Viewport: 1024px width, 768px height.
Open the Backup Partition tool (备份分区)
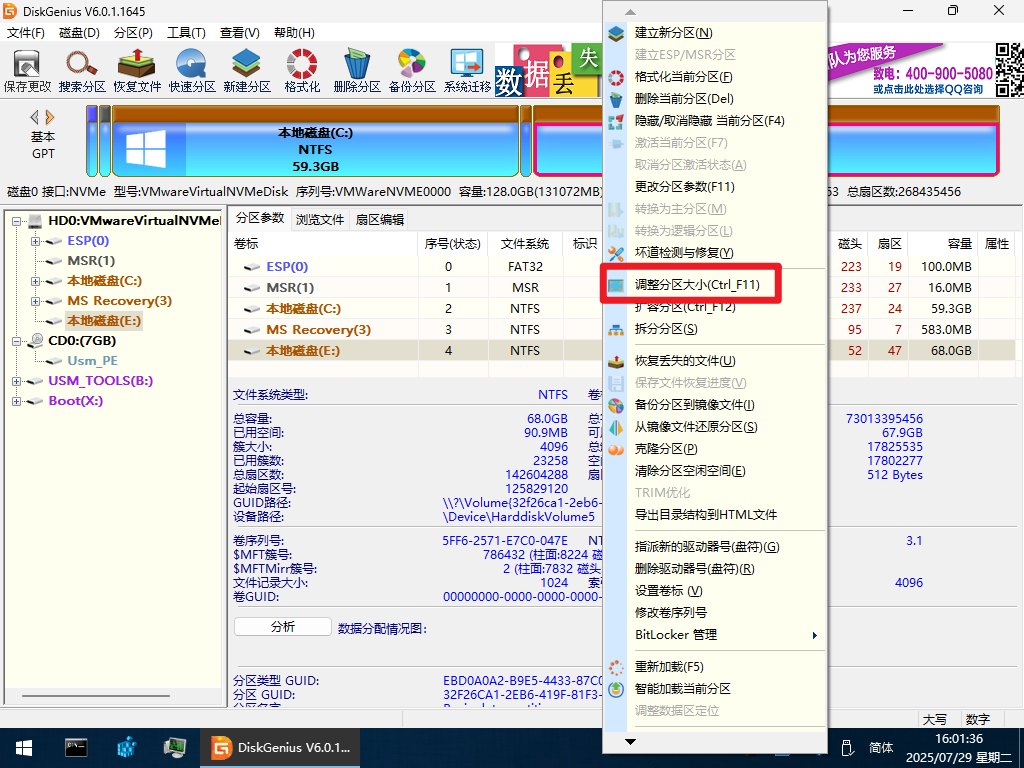pyautogui.click(x=412, y=70)
